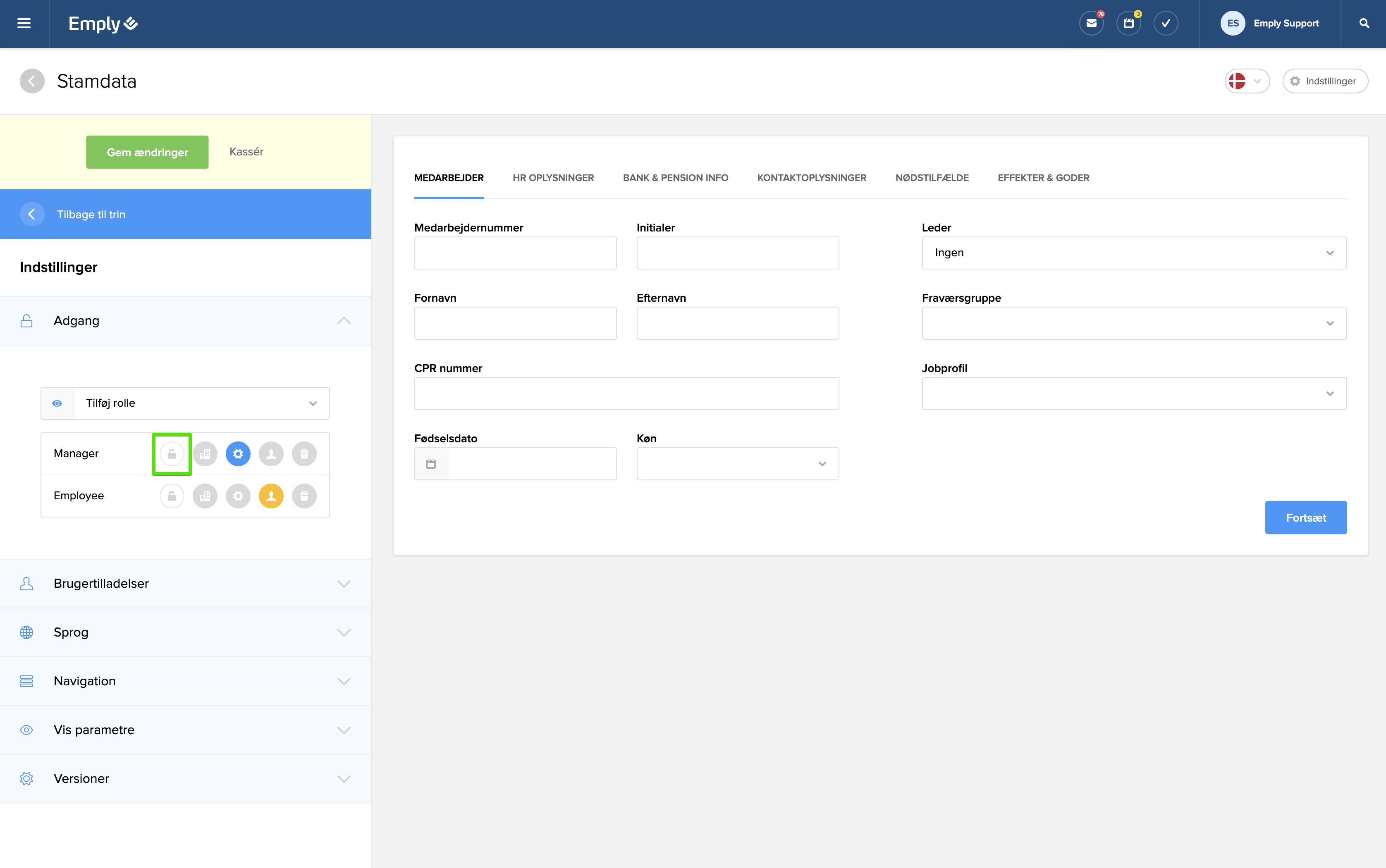Toggle Employee gear settings access icon
Image resolution: width=1386 pixels, height=868 pixels.
(x=238, y=496)
